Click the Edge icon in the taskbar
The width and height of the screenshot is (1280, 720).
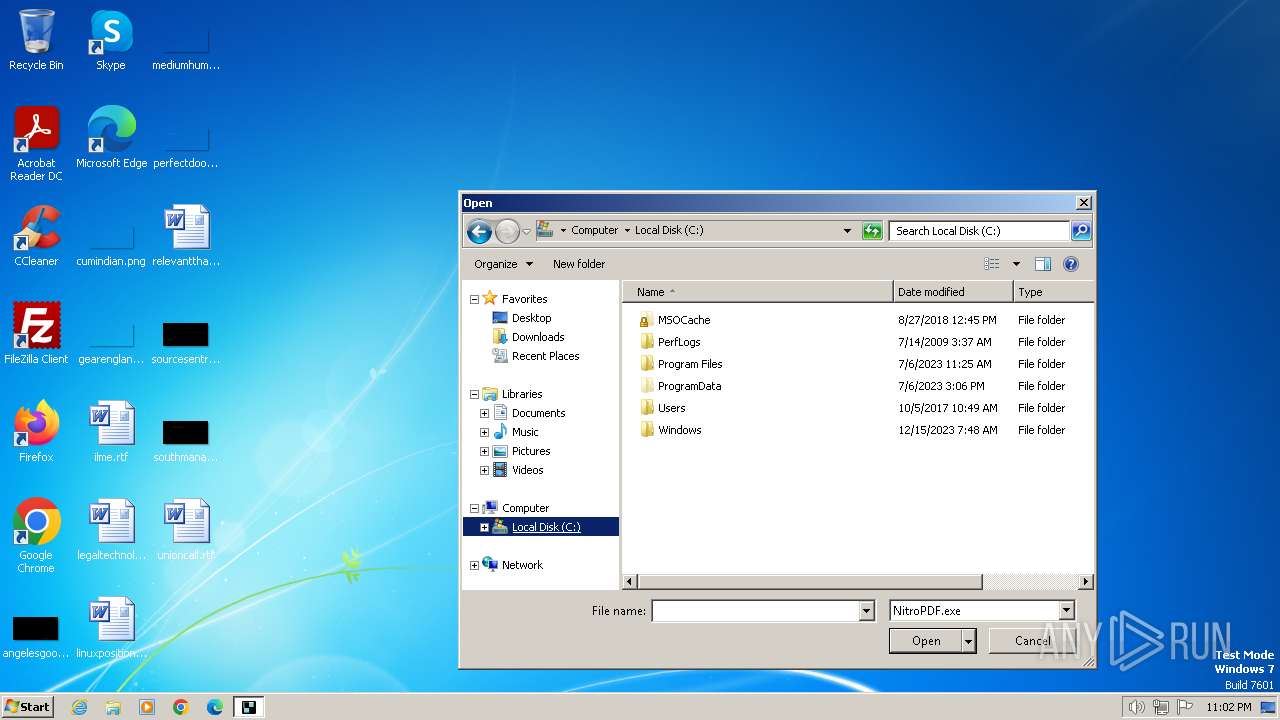[215, 707]
